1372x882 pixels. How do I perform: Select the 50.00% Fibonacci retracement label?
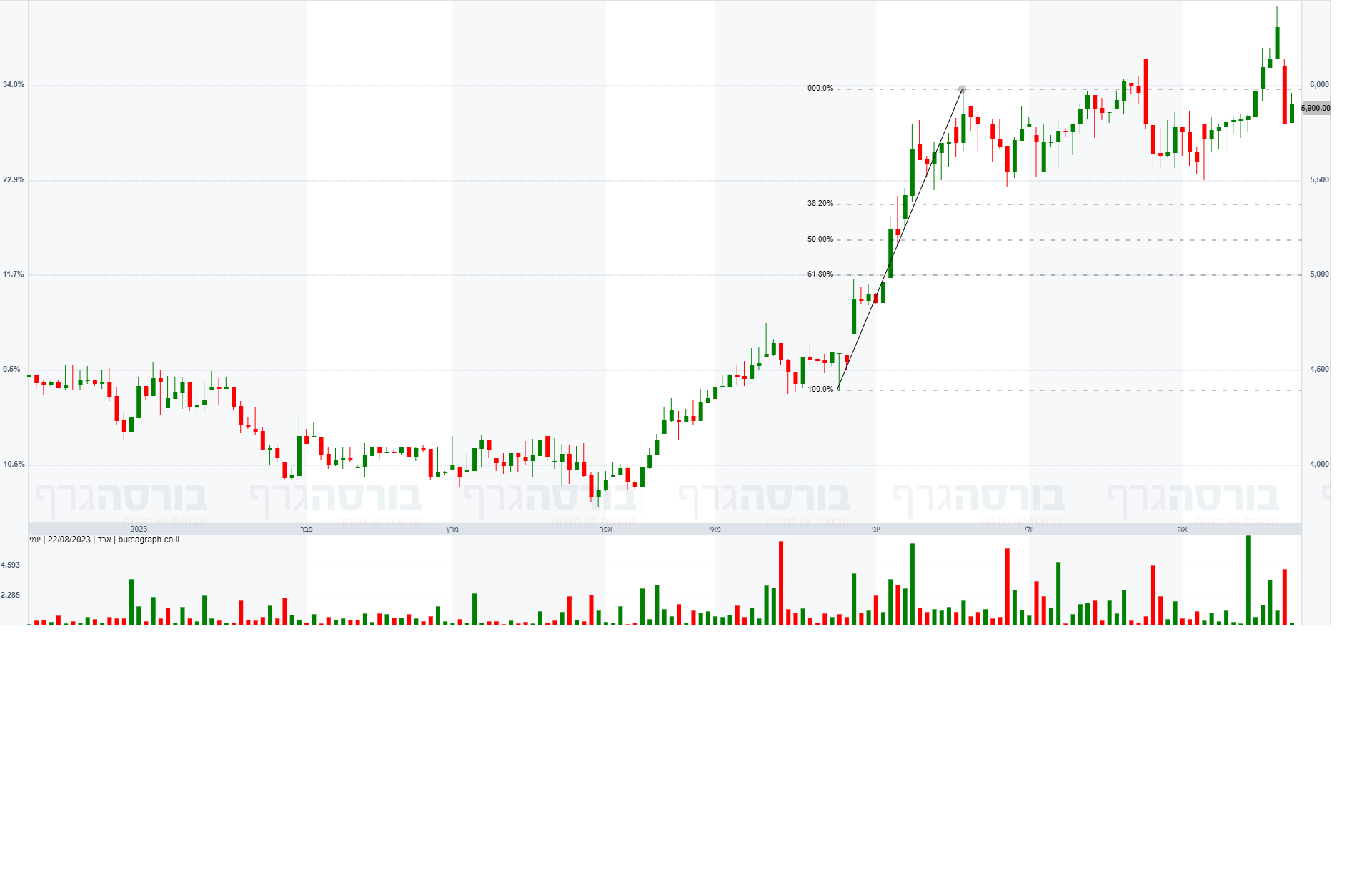pos(820,239)
